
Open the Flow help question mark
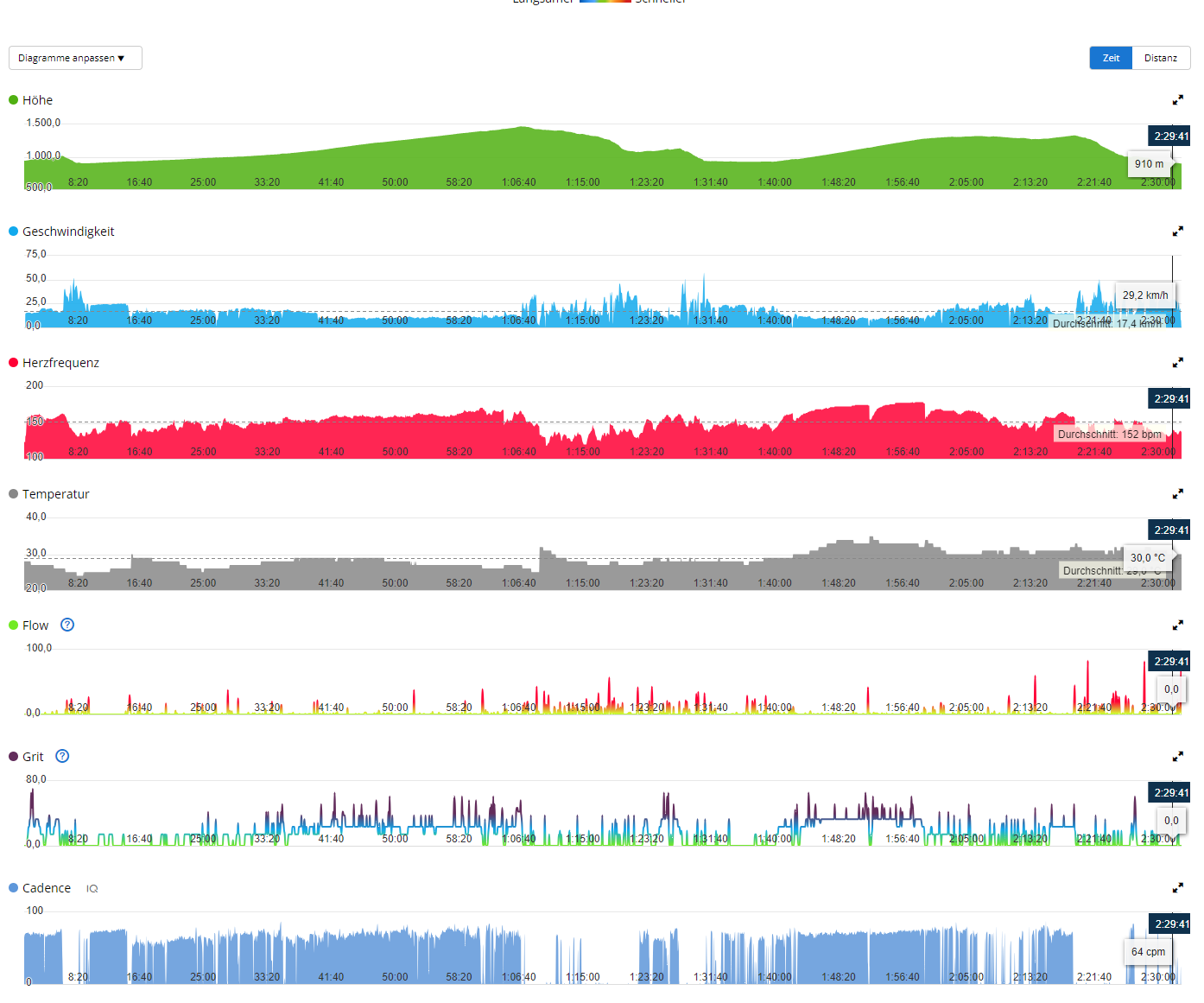tap(67, 625)
